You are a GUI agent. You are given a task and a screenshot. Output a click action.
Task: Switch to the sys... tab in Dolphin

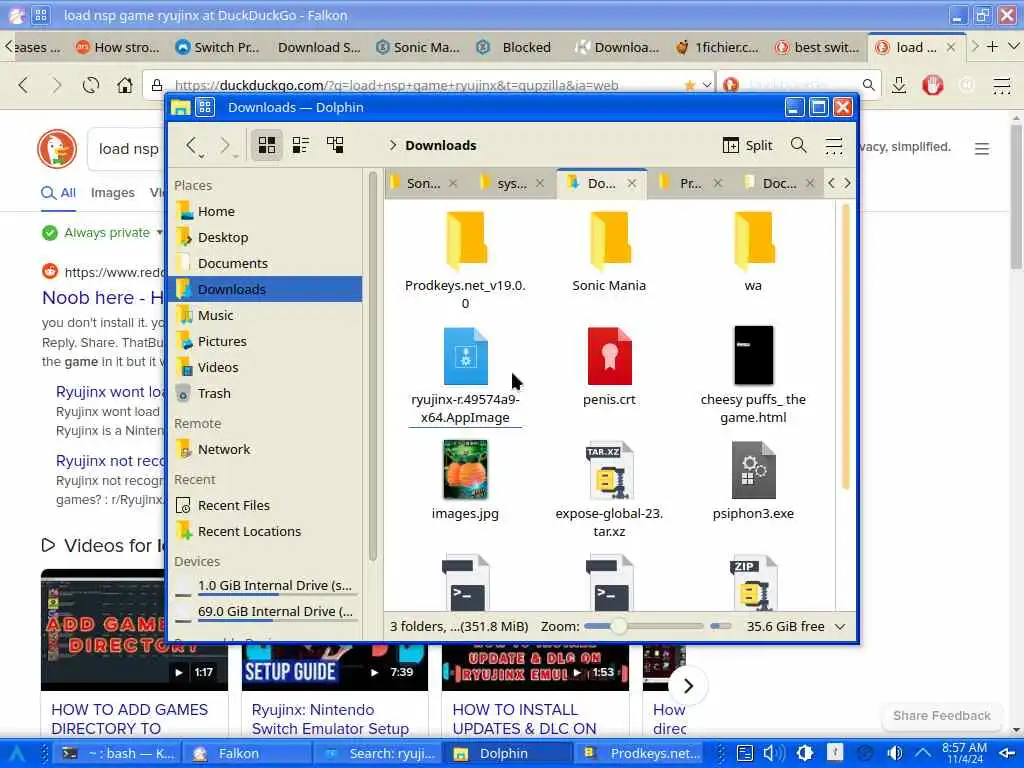[511, 184]
